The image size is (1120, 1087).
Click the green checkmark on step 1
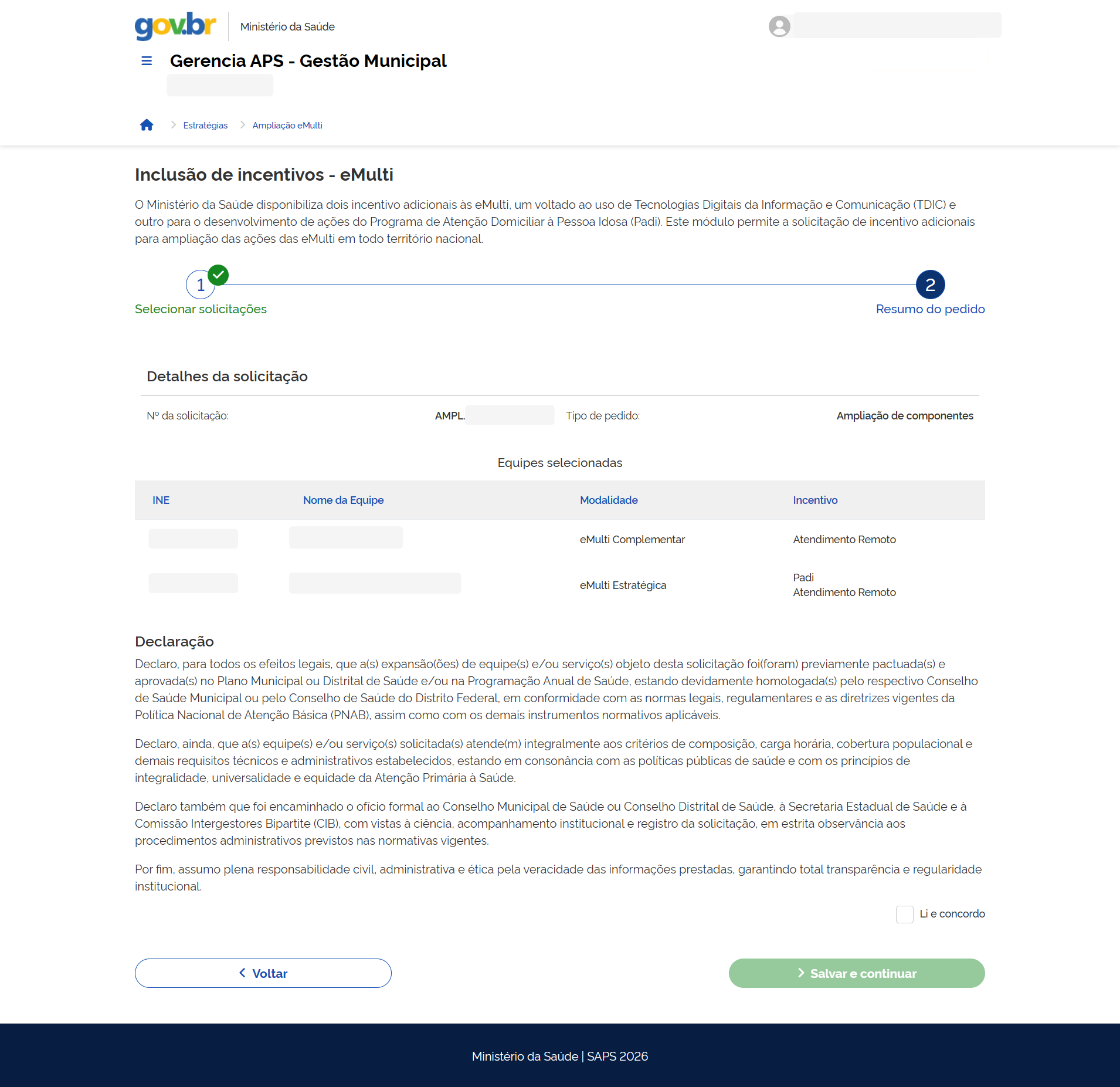pos(218,275)
